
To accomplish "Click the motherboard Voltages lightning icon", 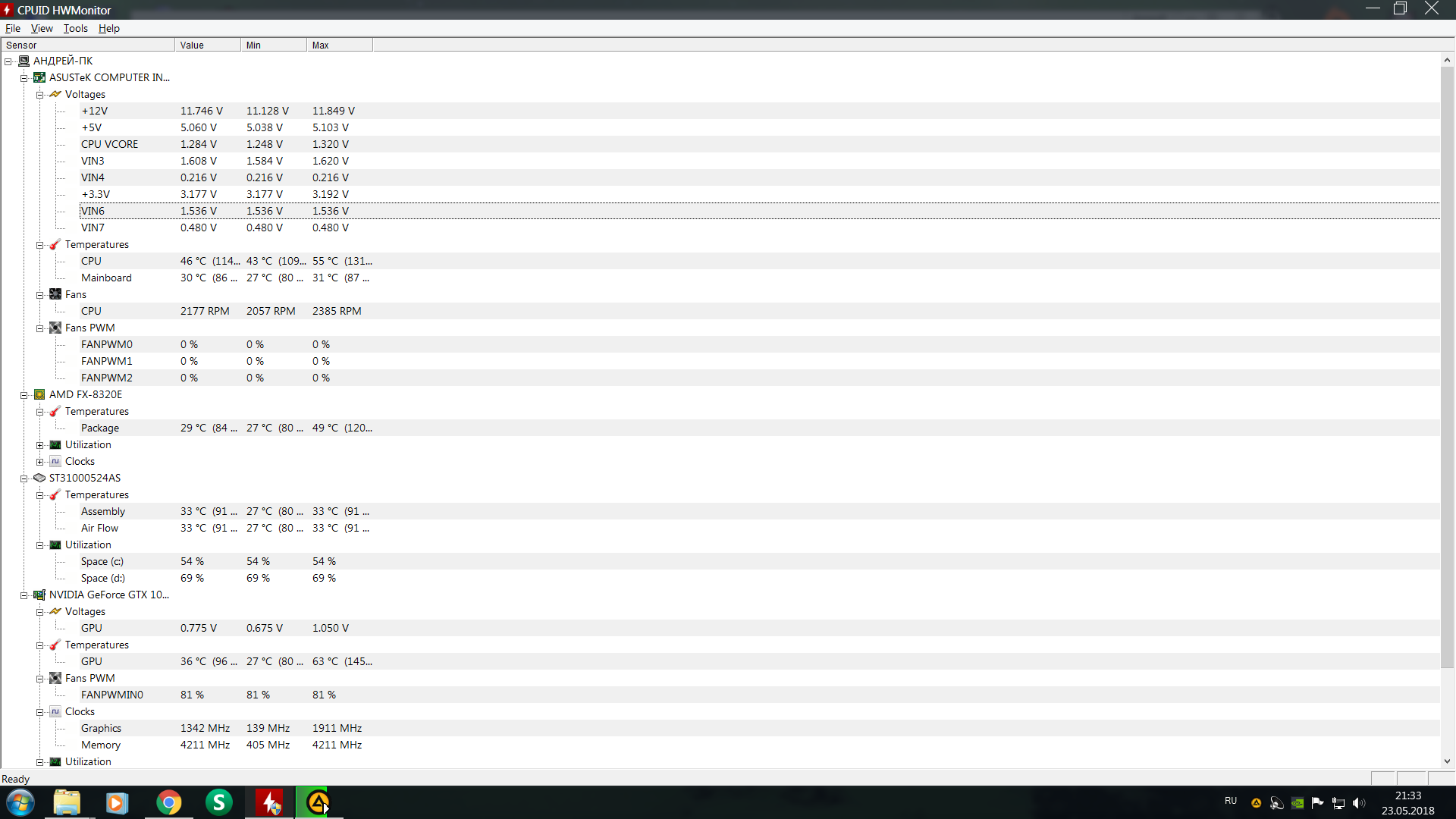I will 55,94.
